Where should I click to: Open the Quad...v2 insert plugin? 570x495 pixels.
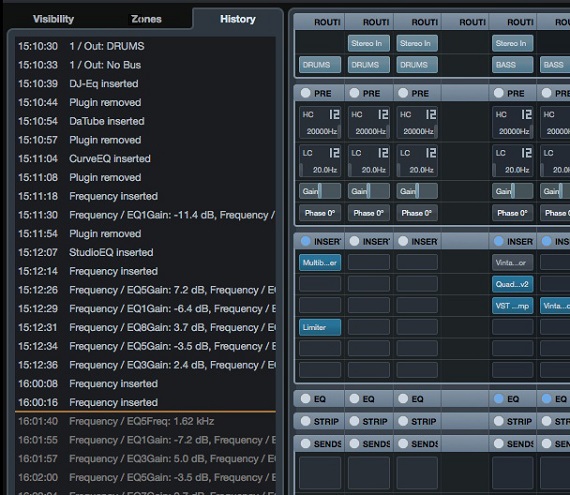point(513,284)
